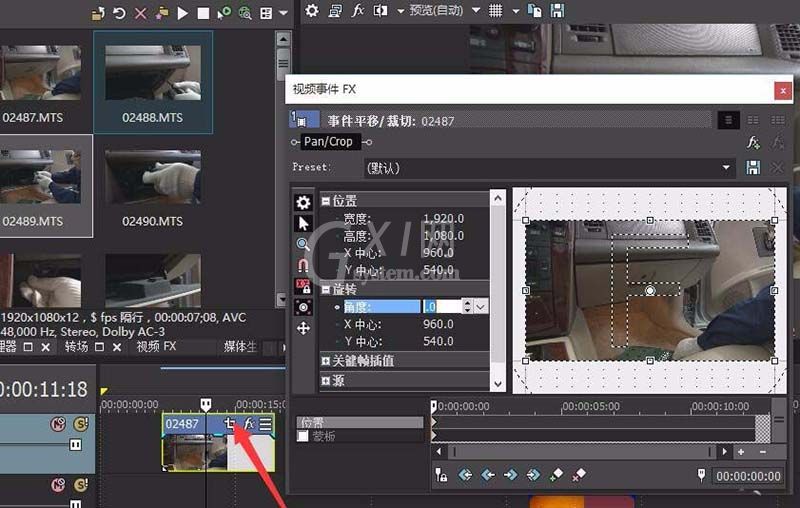
Task: Select the 位置 keyframe track row
Action: (360, 422)
